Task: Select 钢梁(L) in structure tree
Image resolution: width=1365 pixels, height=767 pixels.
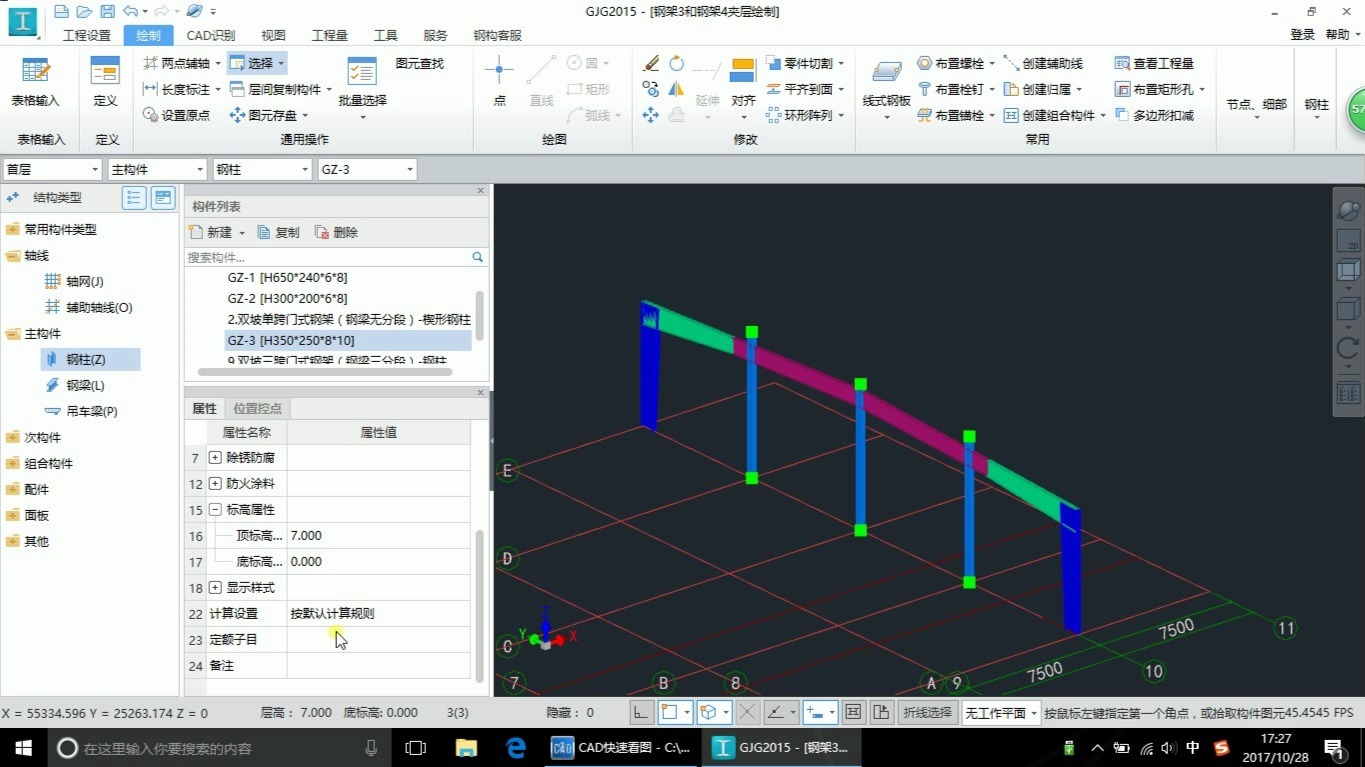Action: [x=85, y=385]
